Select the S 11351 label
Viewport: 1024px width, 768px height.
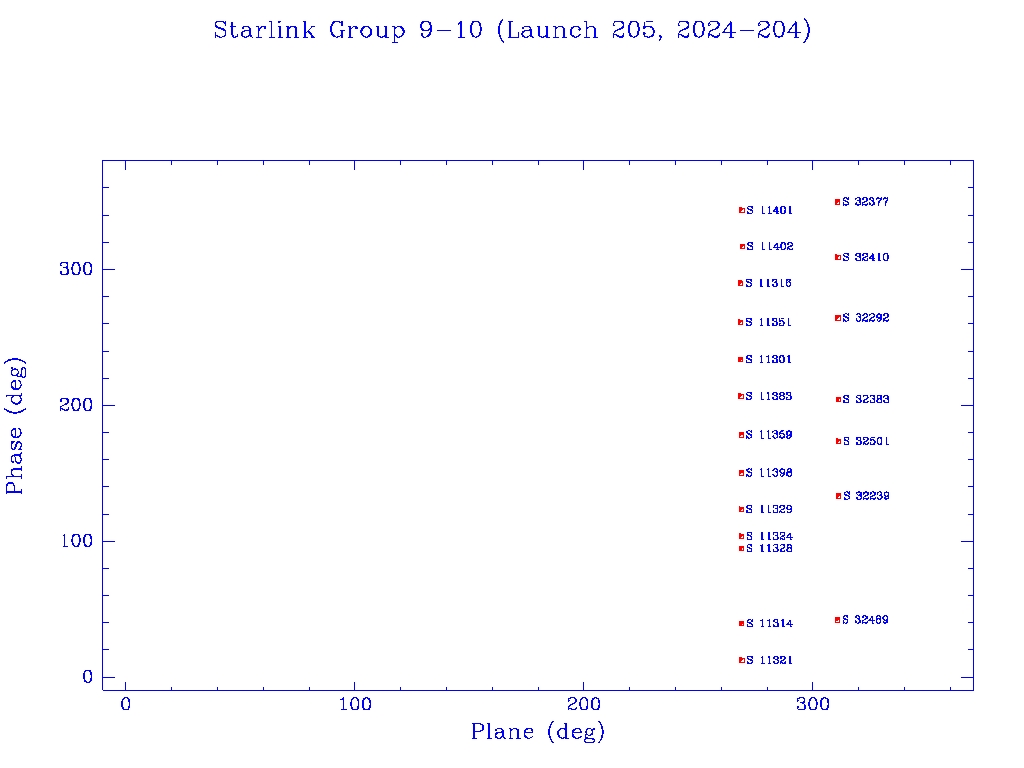768,322
